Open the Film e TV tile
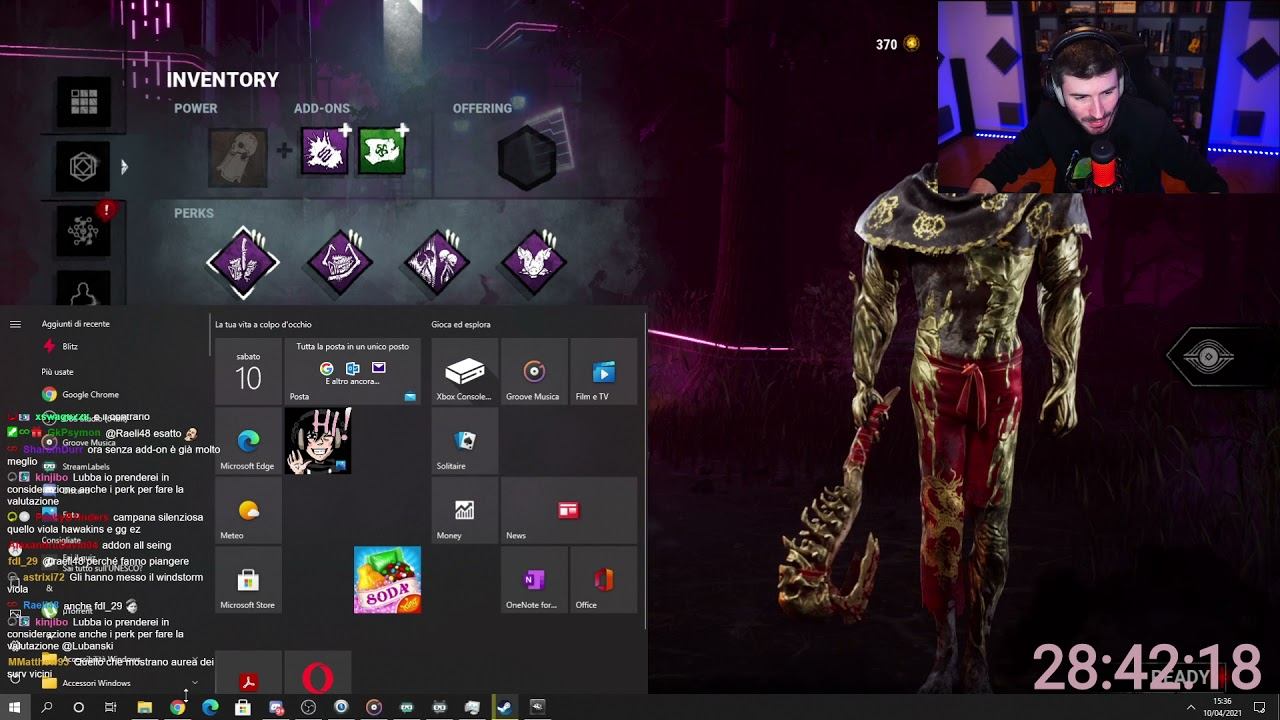The height and width of the screenshot is (720, 1280). (x=603, y=371)
